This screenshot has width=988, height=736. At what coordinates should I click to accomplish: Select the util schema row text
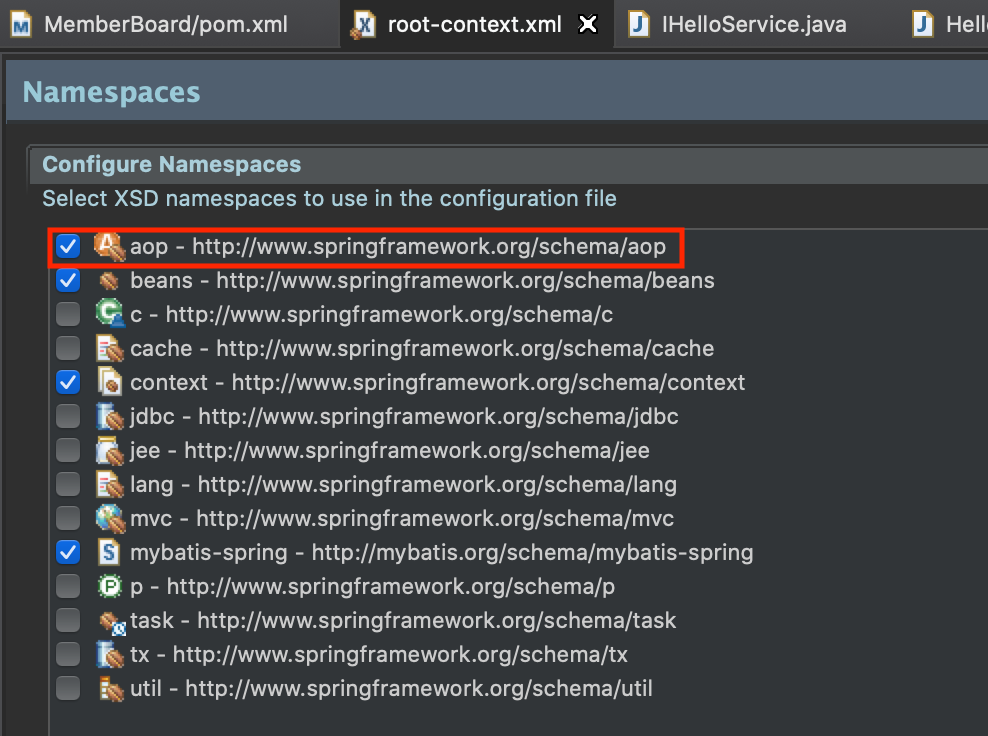(x=391, y=689)
